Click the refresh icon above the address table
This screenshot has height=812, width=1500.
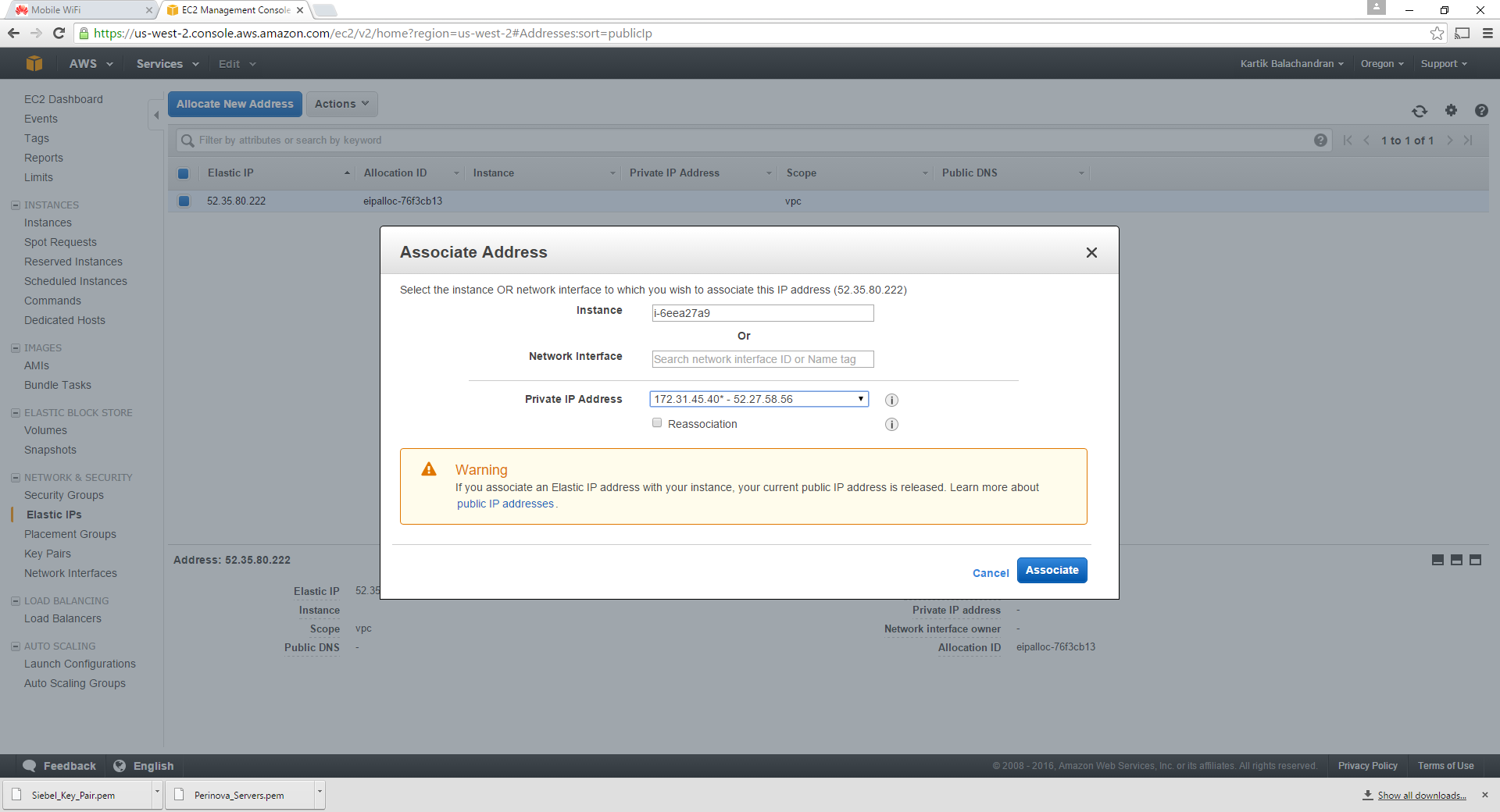tap(1420, 111)
